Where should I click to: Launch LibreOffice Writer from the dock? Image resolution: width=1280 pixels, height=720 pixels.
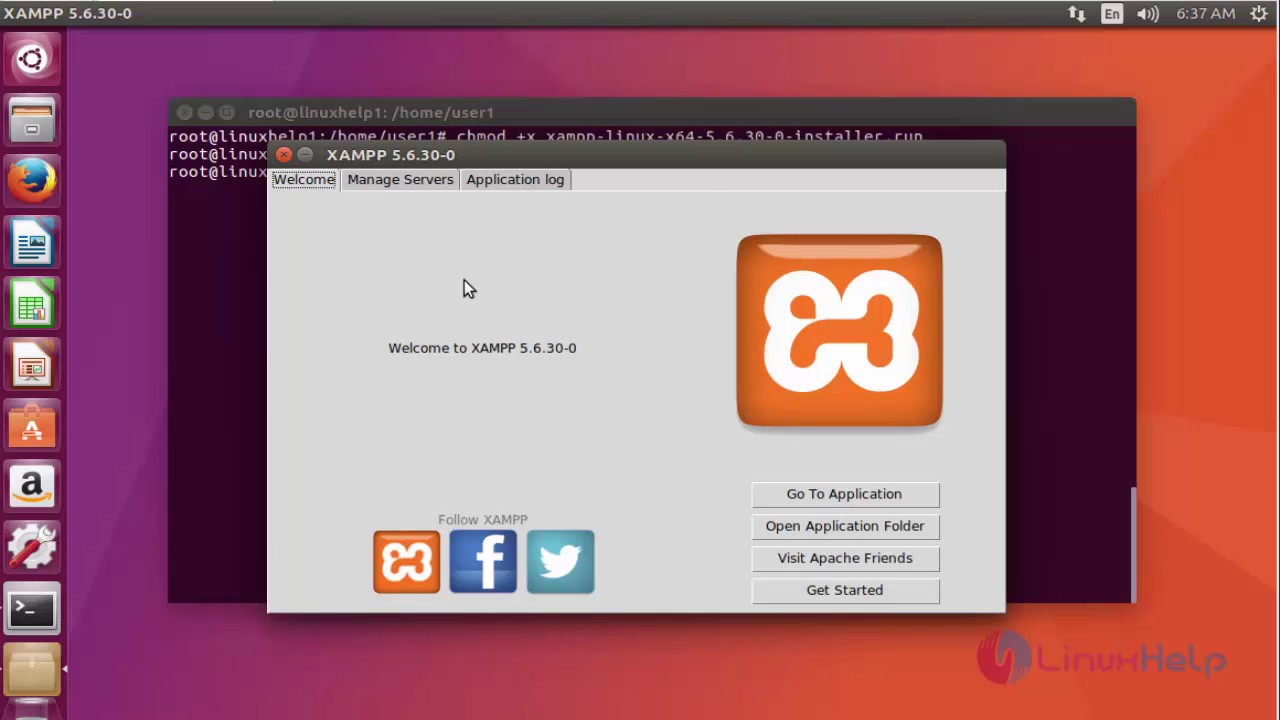32,243
